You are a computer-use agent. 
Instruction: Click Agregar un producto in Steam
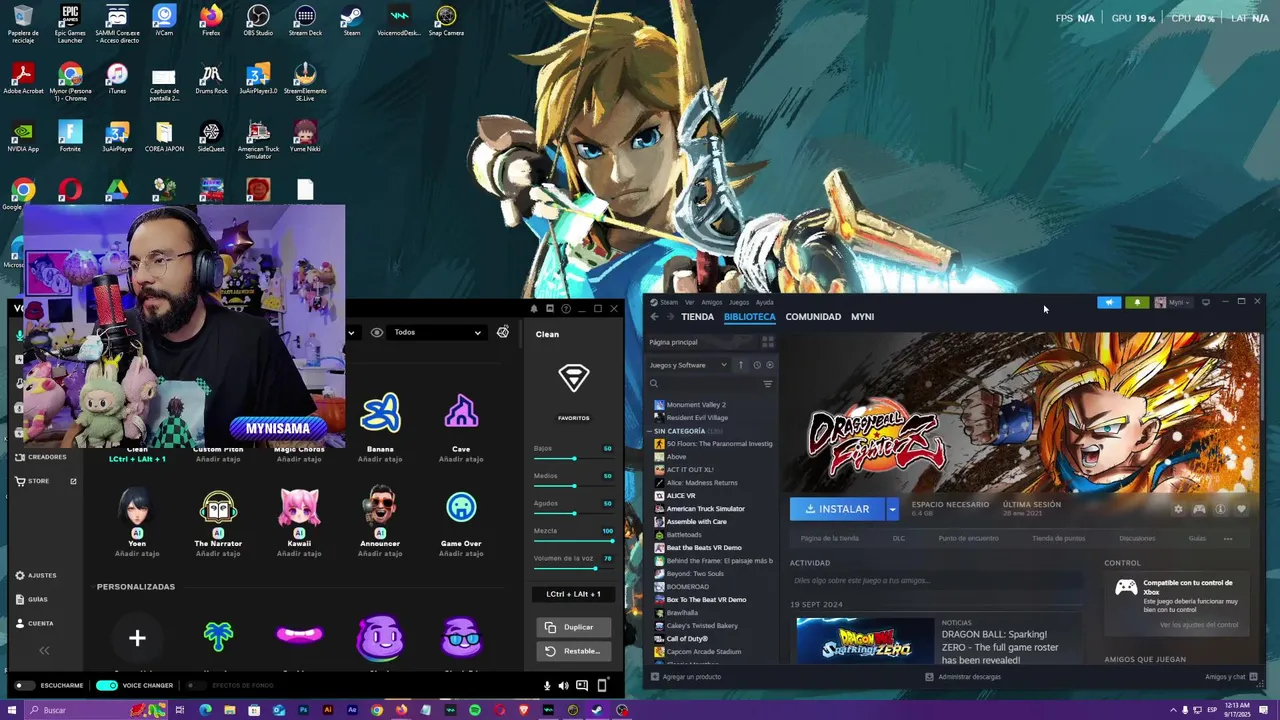(684, 677)
